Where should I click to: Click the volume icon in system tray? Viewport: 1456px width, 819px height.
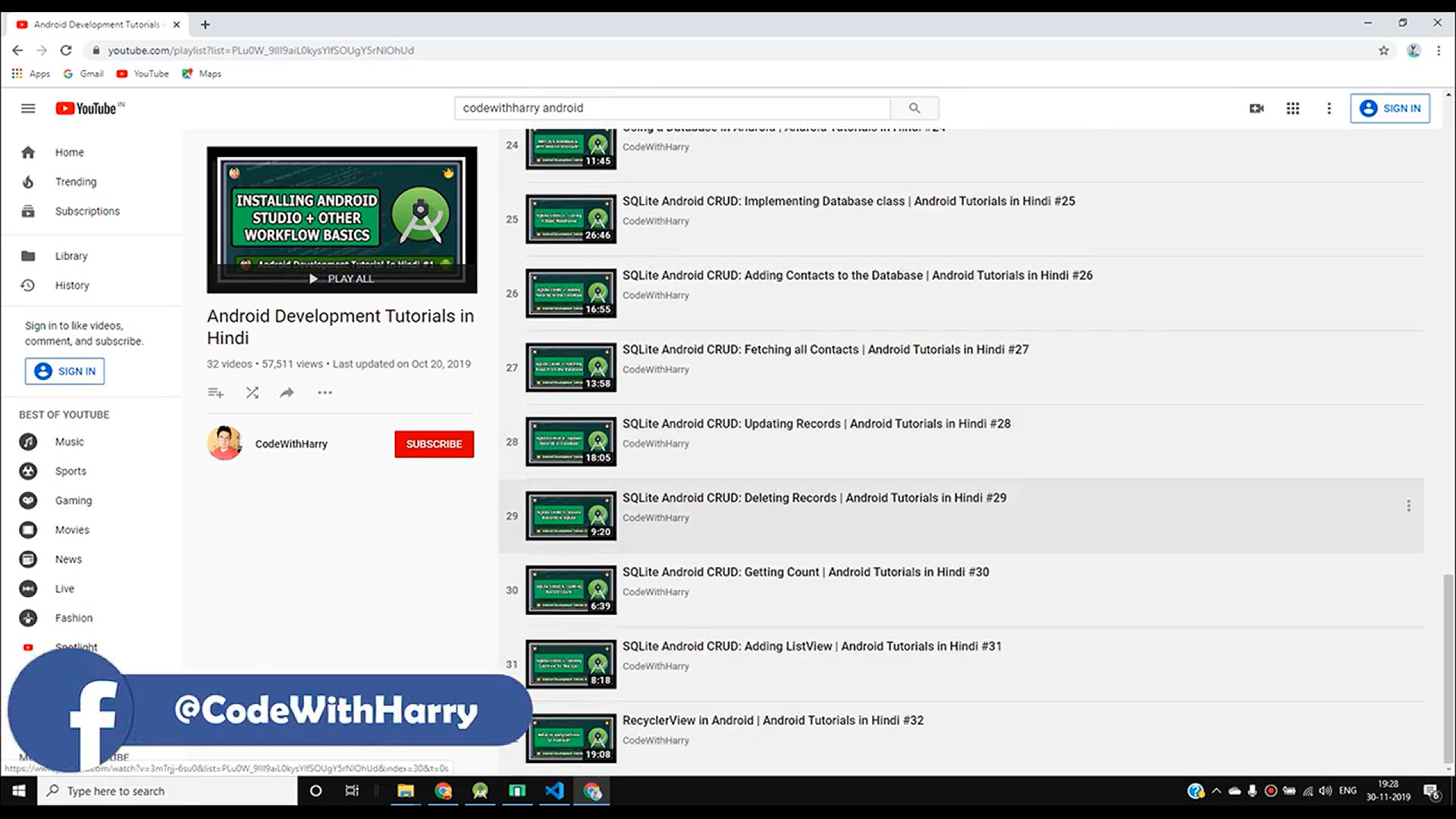1326,791
